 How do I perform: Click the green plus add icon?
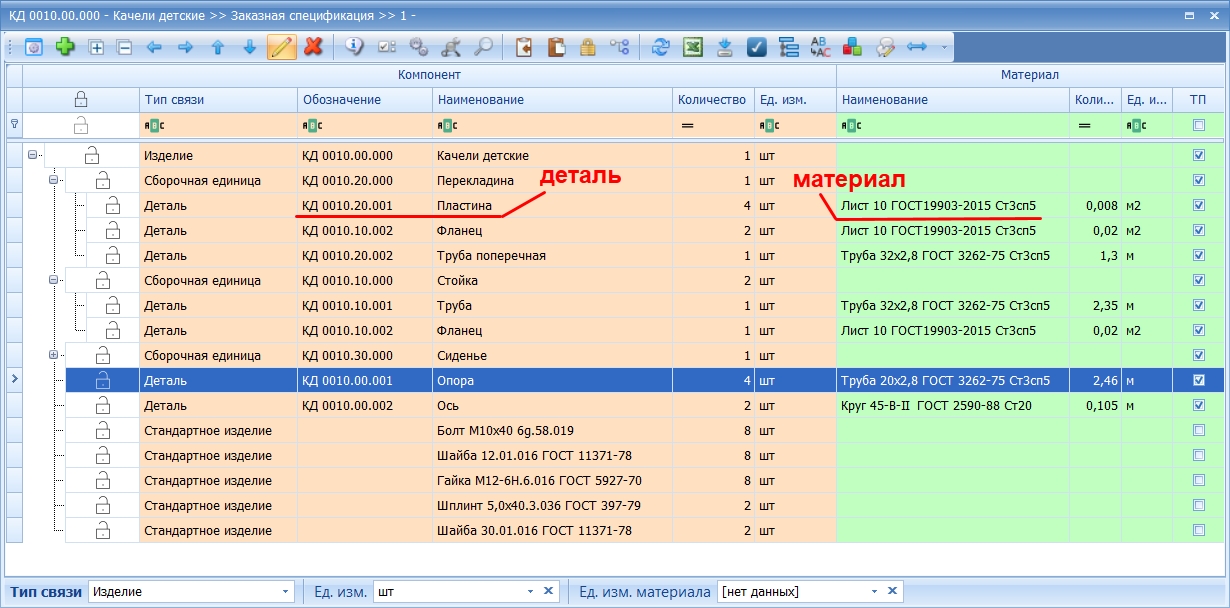tap(65, 46)
